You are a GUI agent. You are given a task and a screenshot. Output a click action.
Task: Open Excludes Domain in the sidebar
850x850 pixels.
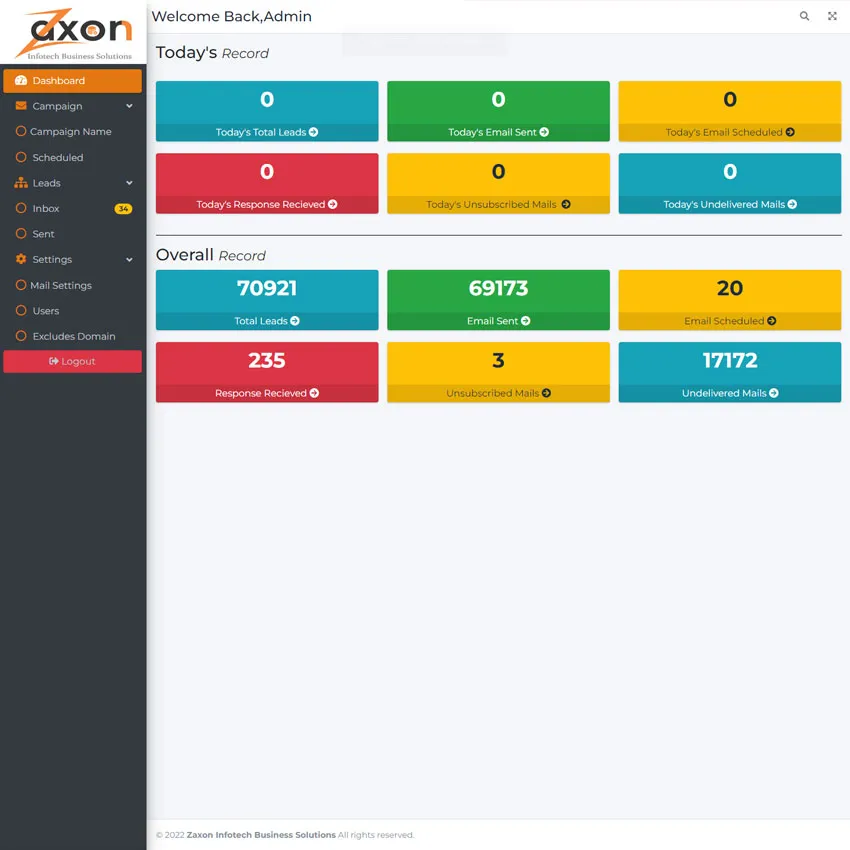(x=73, y=336)
